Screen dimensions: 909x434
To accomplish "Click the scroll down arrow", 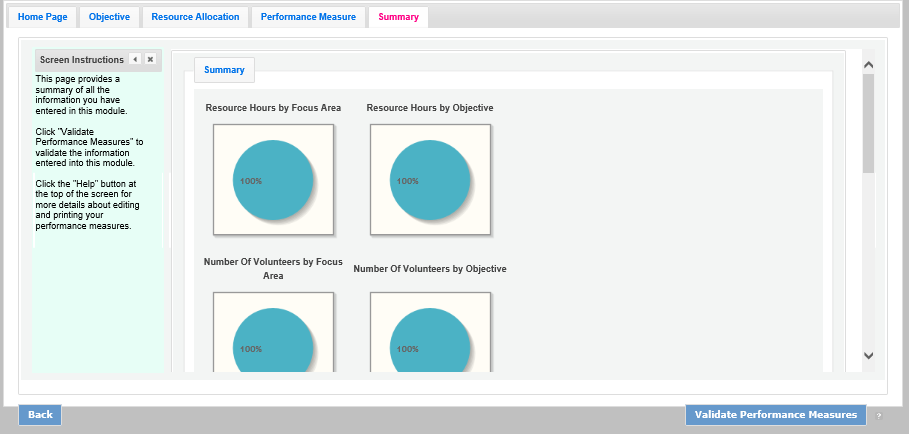I will (868, 356).
